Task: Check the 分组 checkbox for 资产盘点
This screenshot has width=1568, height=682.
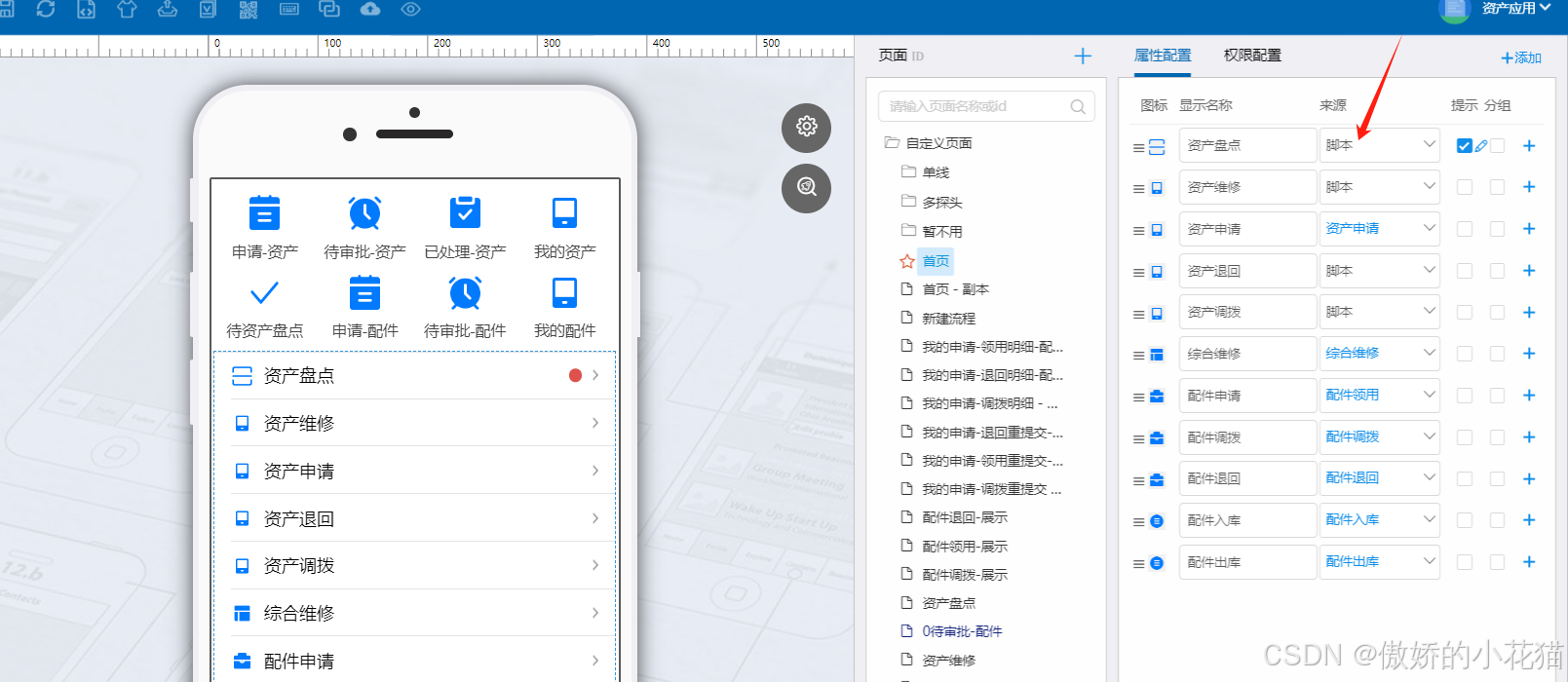Action: pyautogui.click(x=1498, y=146)
